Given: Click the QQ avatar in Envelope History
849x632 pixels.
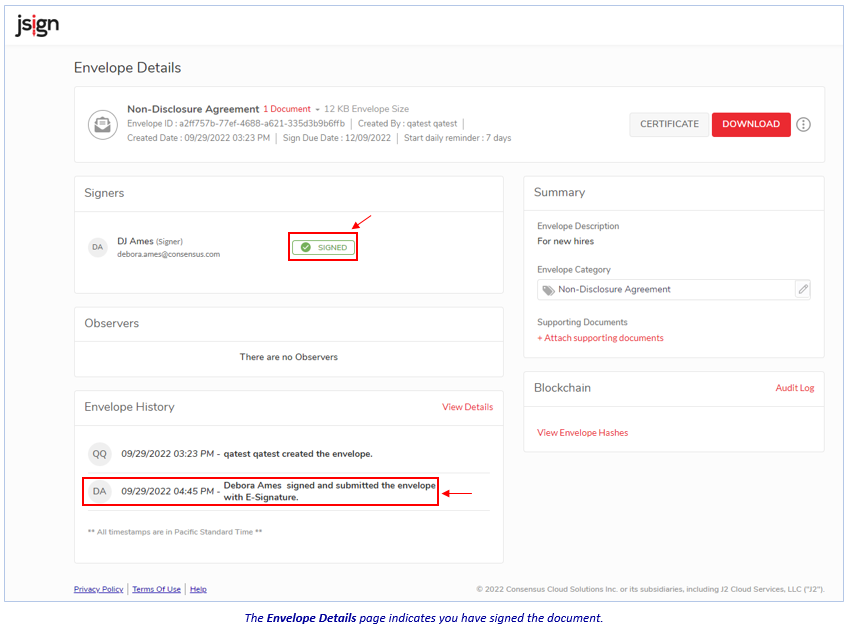Looking at the screenshot, I should tap(100, 454).
